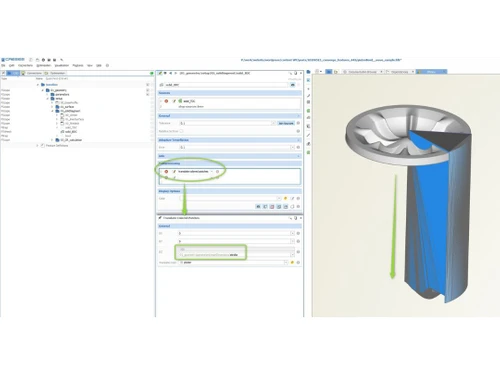500x375 pixels.
Task: Open the CAD menu
Action: [x=11, y=65]
